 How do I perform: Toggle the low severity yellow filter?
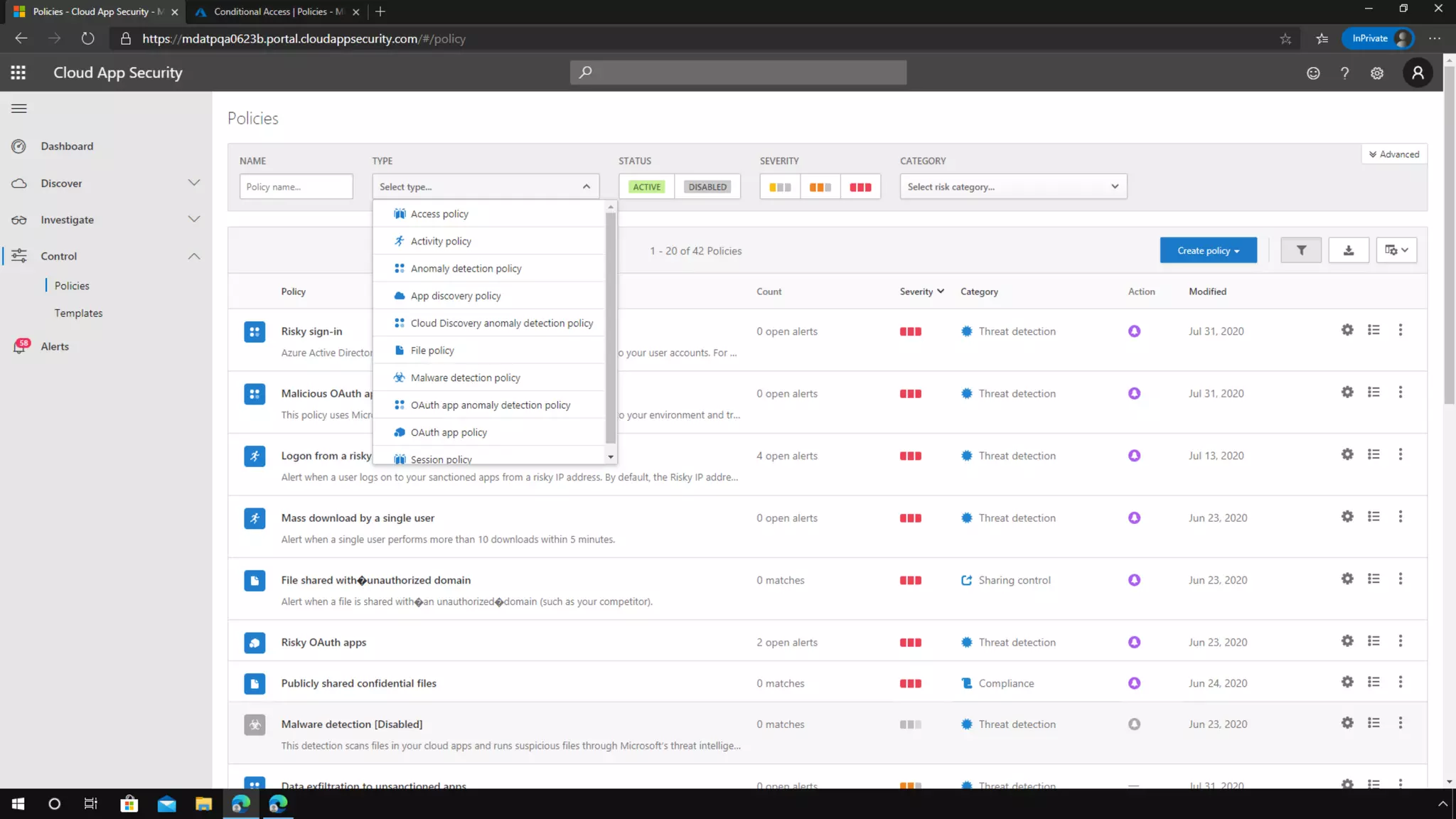pyautogui.click(x=779, y=187)
